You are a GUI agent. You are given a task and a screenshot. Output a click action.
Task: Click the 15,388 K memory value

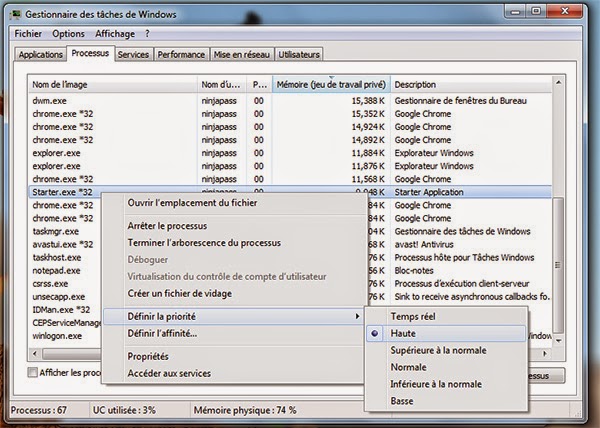(x=368, y=101)
